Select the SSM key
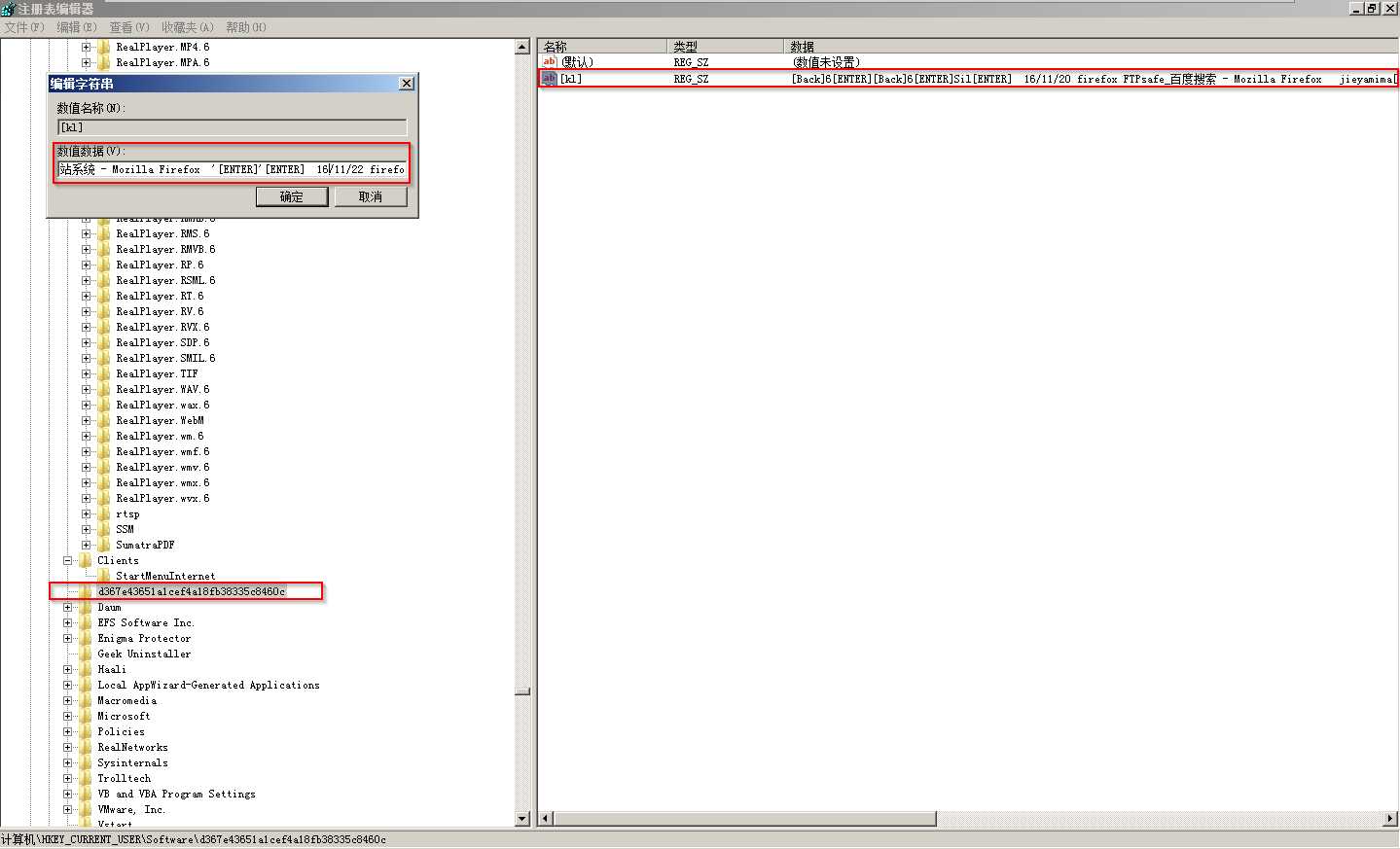 [125, 529]
